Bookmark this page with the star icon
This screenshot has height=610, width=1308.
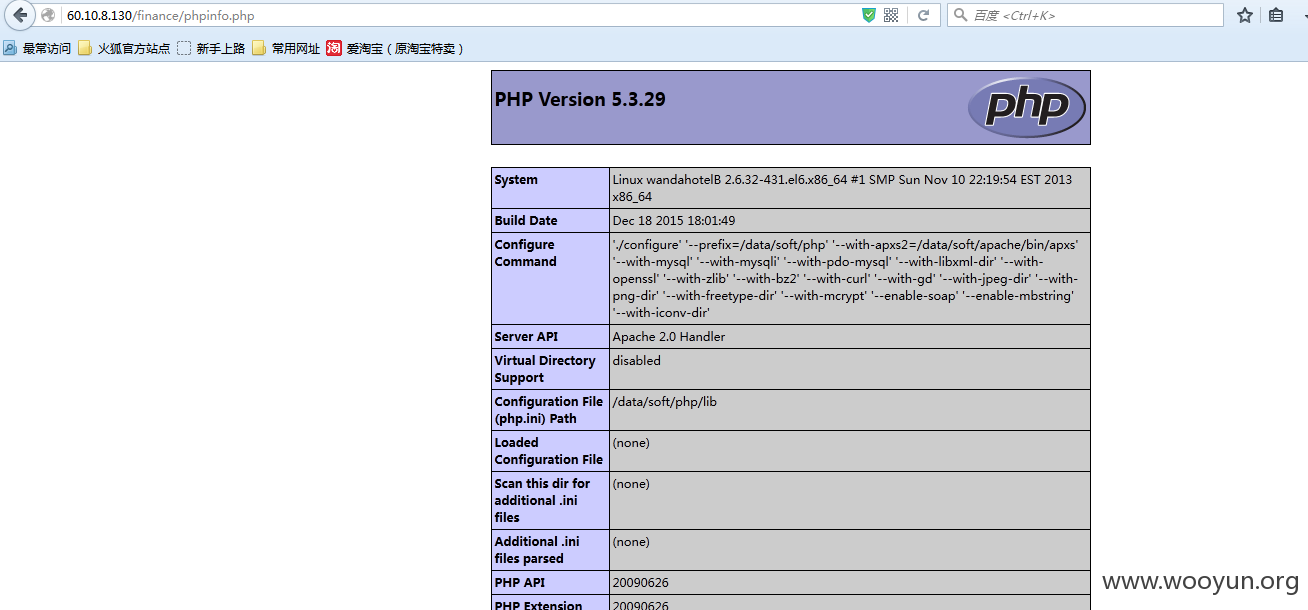point(1245,15)
